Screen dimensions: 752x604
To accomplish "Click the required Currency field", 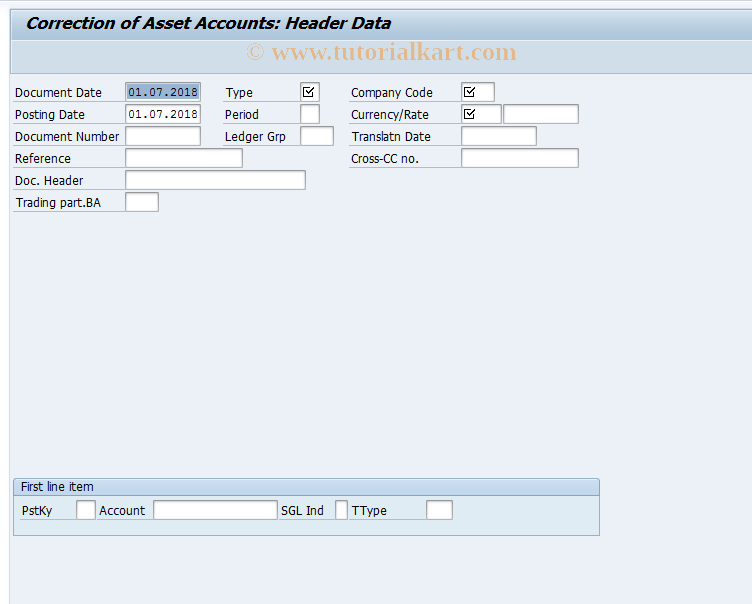I will tap(482, 114).
